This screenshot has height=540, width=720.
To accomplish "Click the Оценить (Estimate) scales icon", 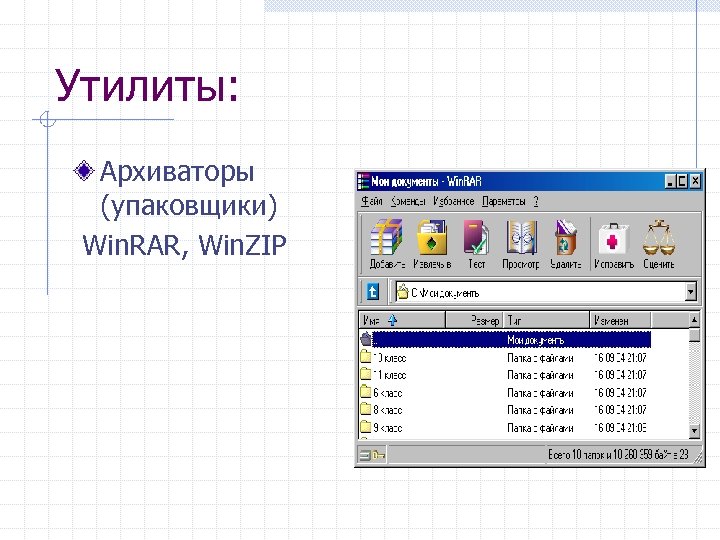I will tap(658, 237).
